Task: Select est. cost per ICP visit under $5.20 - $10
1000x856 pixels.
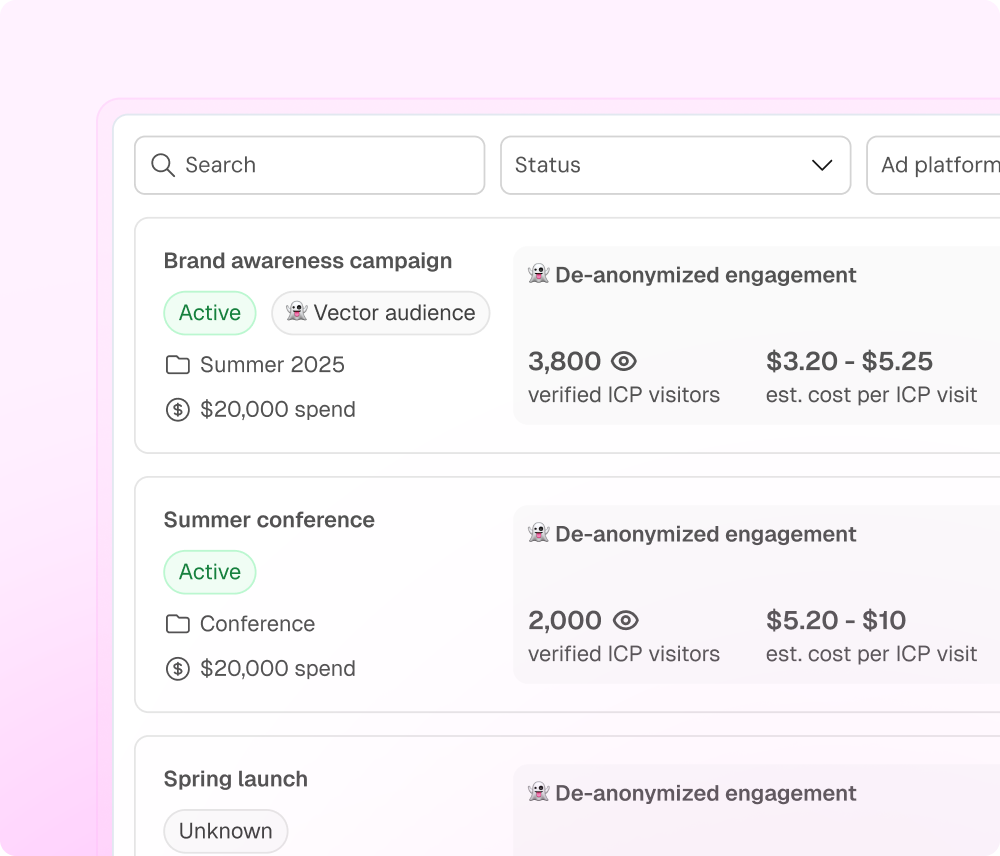Action: [x=871, y=654]
